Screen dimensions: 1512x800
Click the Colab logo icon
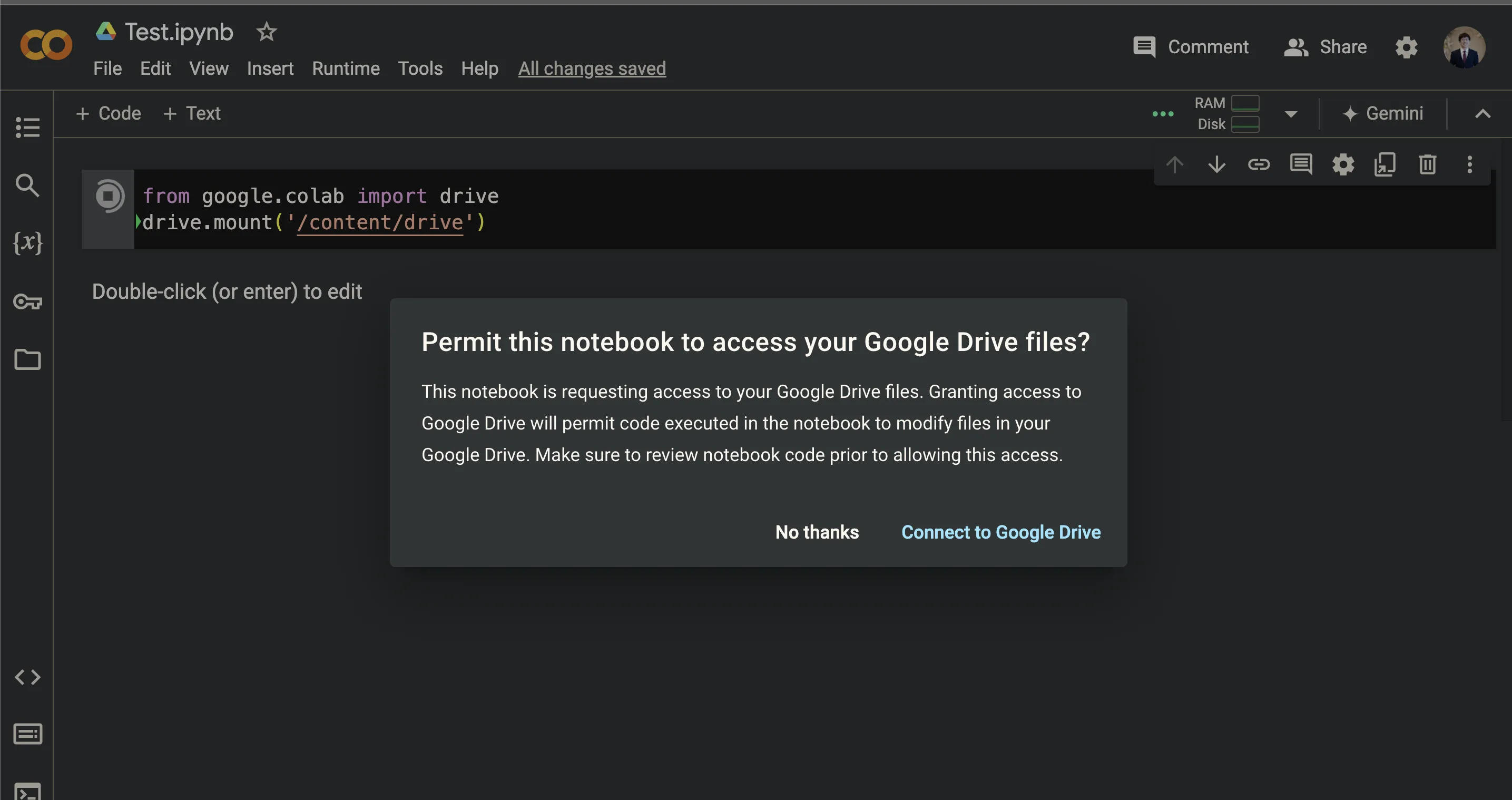[x=46, y=45]
